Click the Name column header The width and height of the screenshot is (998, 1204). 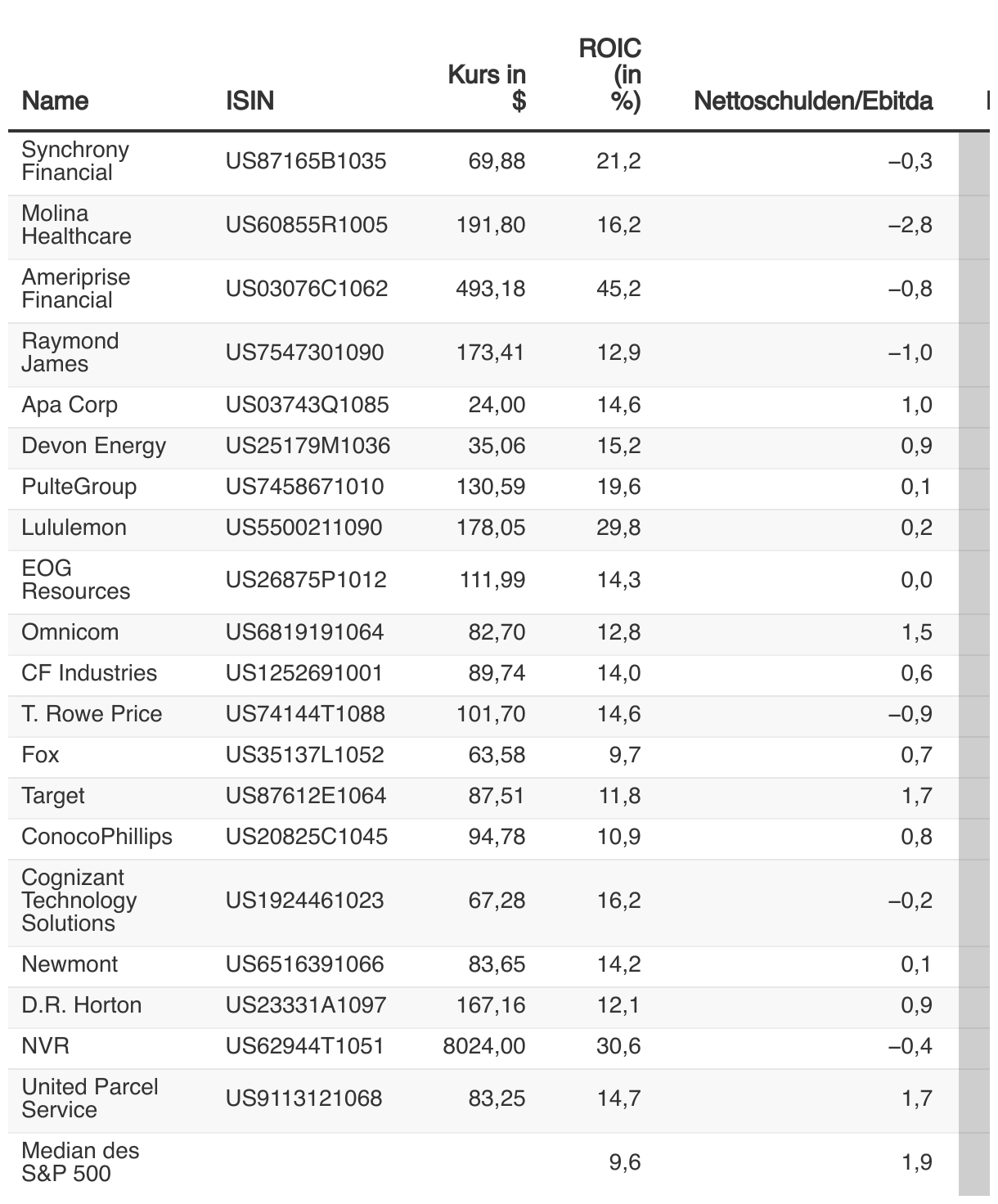tap(55, 101)
